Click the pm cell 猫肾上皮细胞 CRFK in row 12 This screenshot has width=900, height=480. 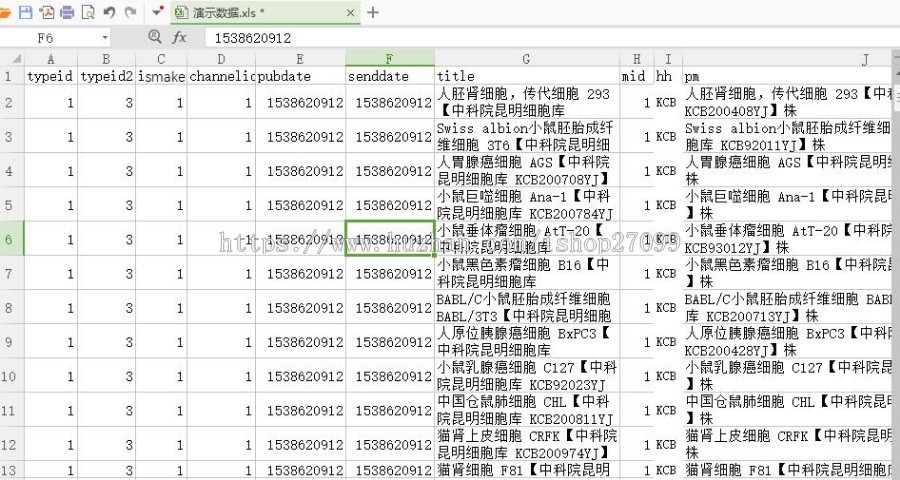tap(788, 444)
